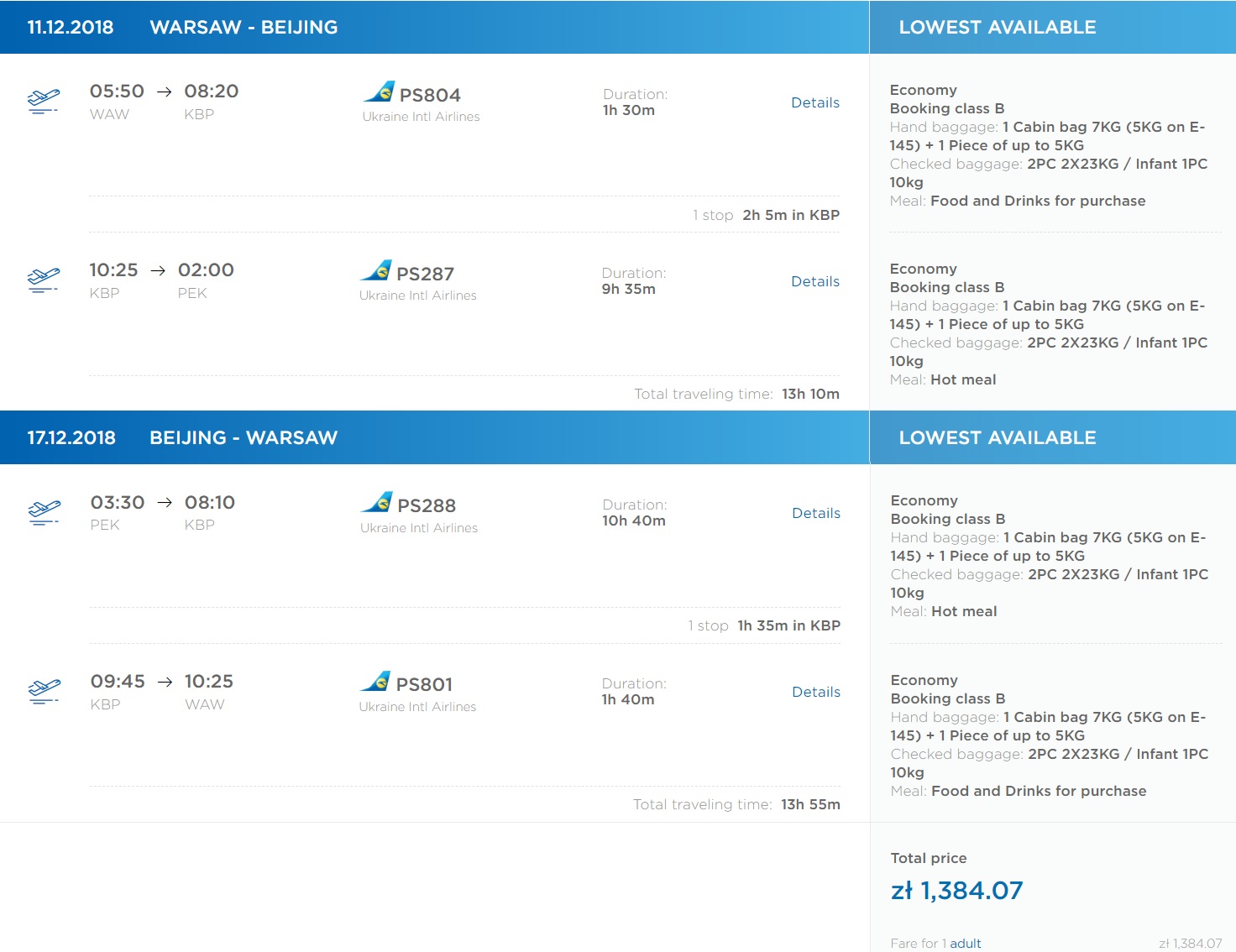Click the plane icon for flight PS801
Viewport: 1236px width, 952px height.
coord(45,692)
